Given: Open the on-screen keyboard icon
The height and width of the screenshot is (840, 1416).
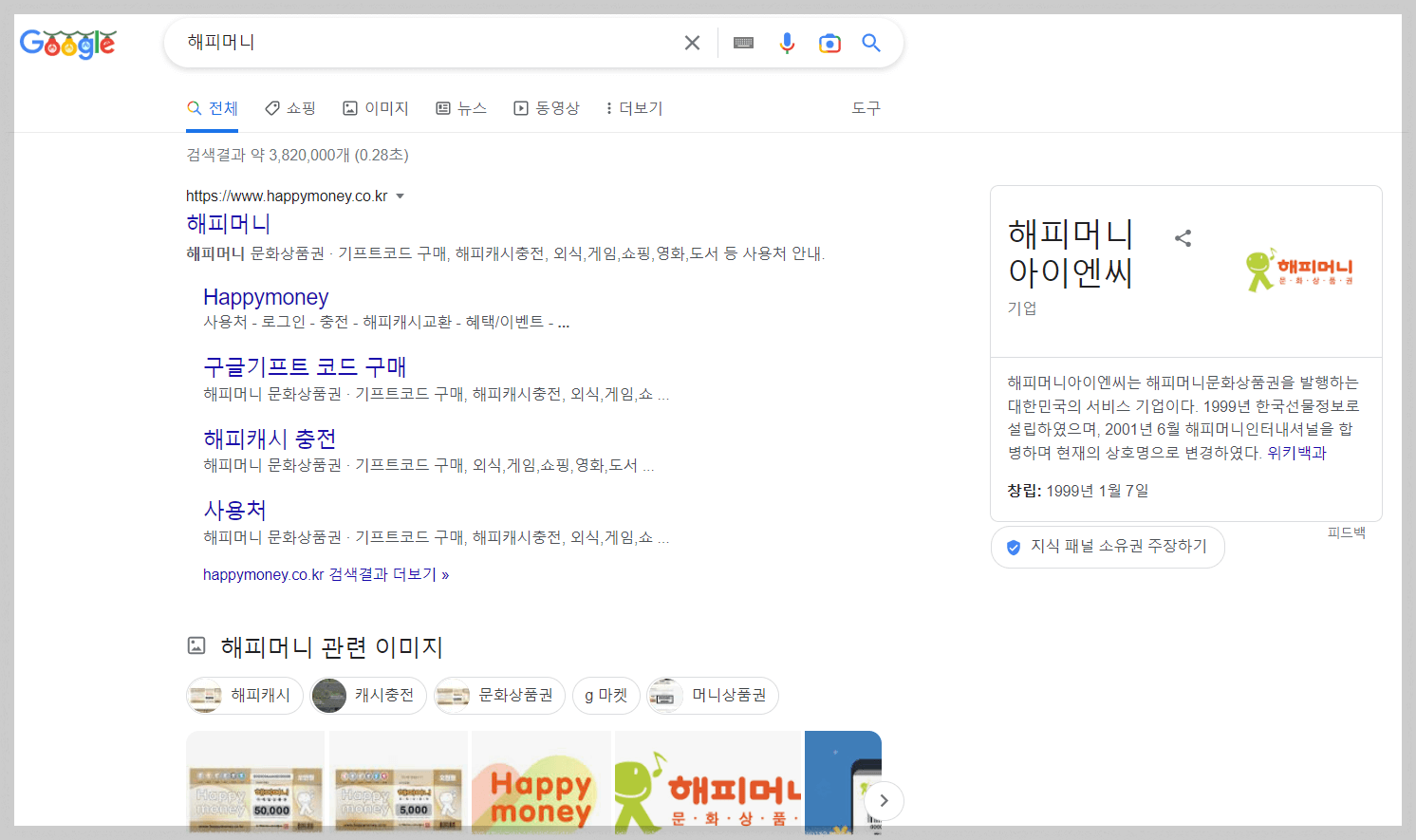Looking at the screenshot, I should tap(742, 42).
